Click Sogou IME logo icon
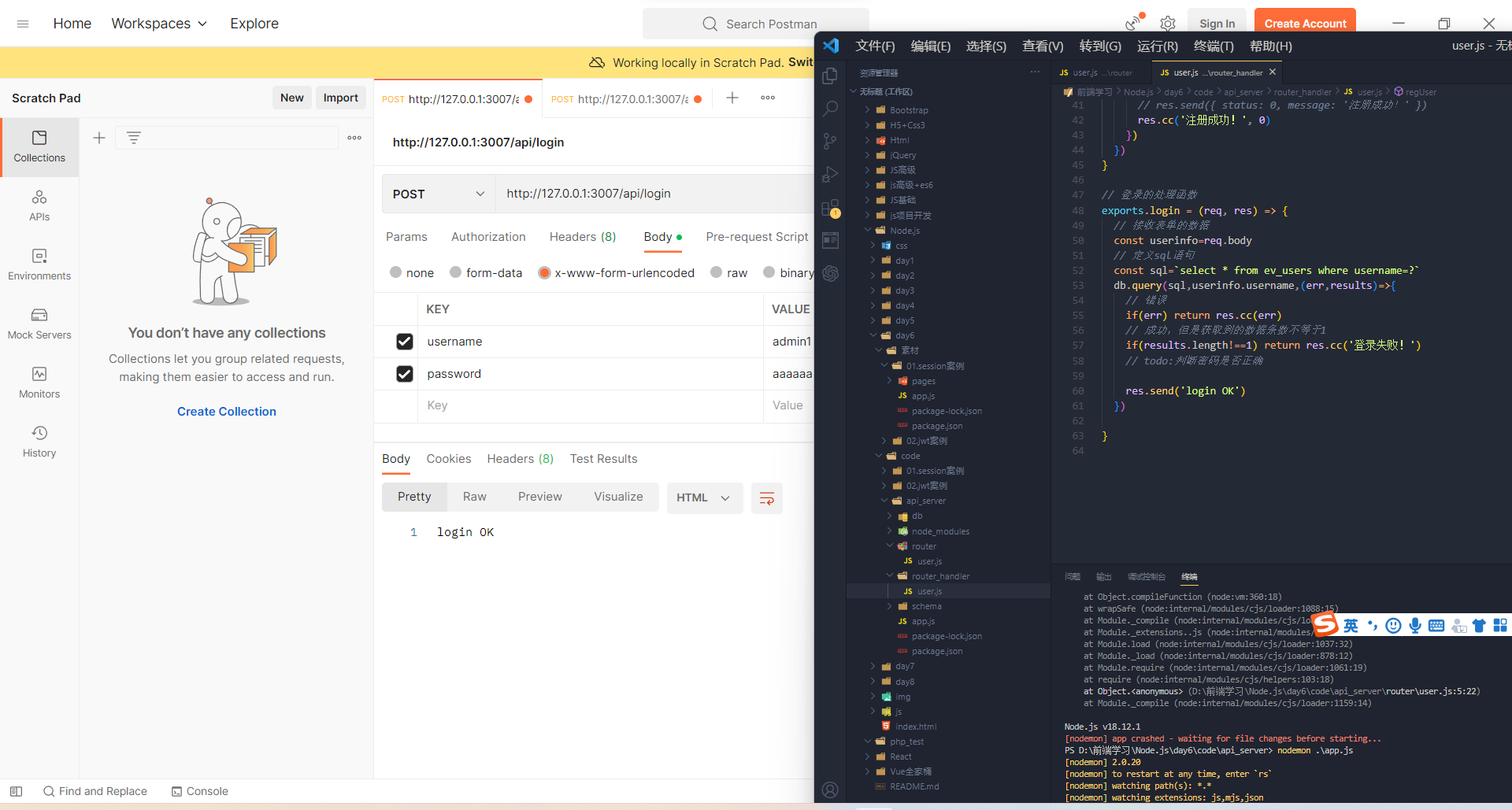This screenshot has width=1512, height=810. (1325, 625)
